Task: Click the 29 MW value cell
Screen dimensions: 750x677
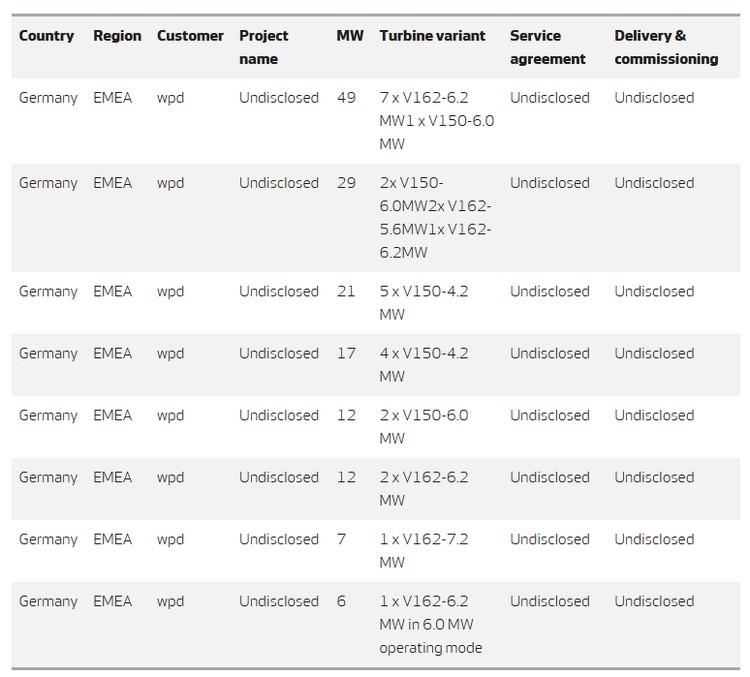Action: point(346,183)
